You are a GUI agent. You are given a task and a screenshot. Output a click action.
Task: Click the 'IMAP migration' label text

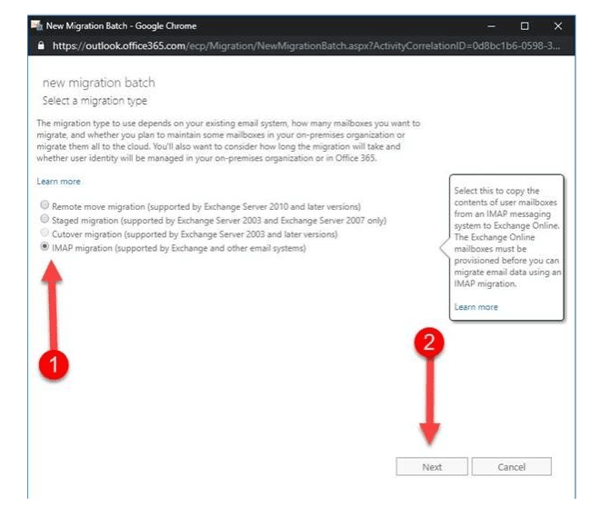[179, 248]
